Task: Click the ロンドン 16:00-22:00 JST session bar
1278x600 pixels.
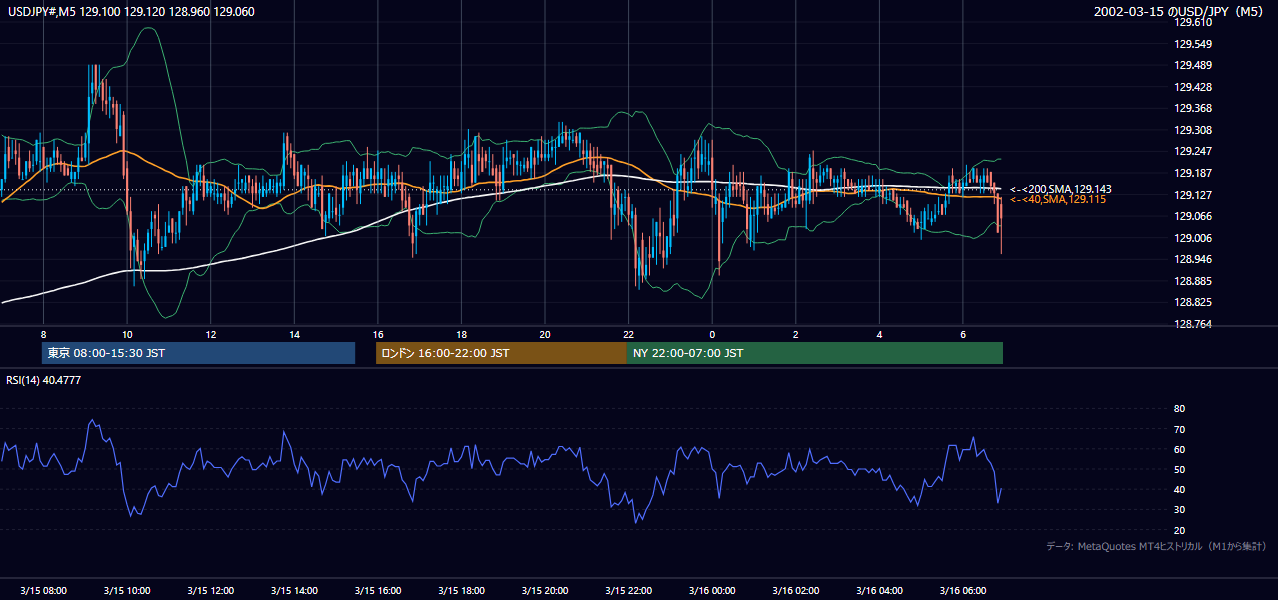Action: (x=501, y=353)
